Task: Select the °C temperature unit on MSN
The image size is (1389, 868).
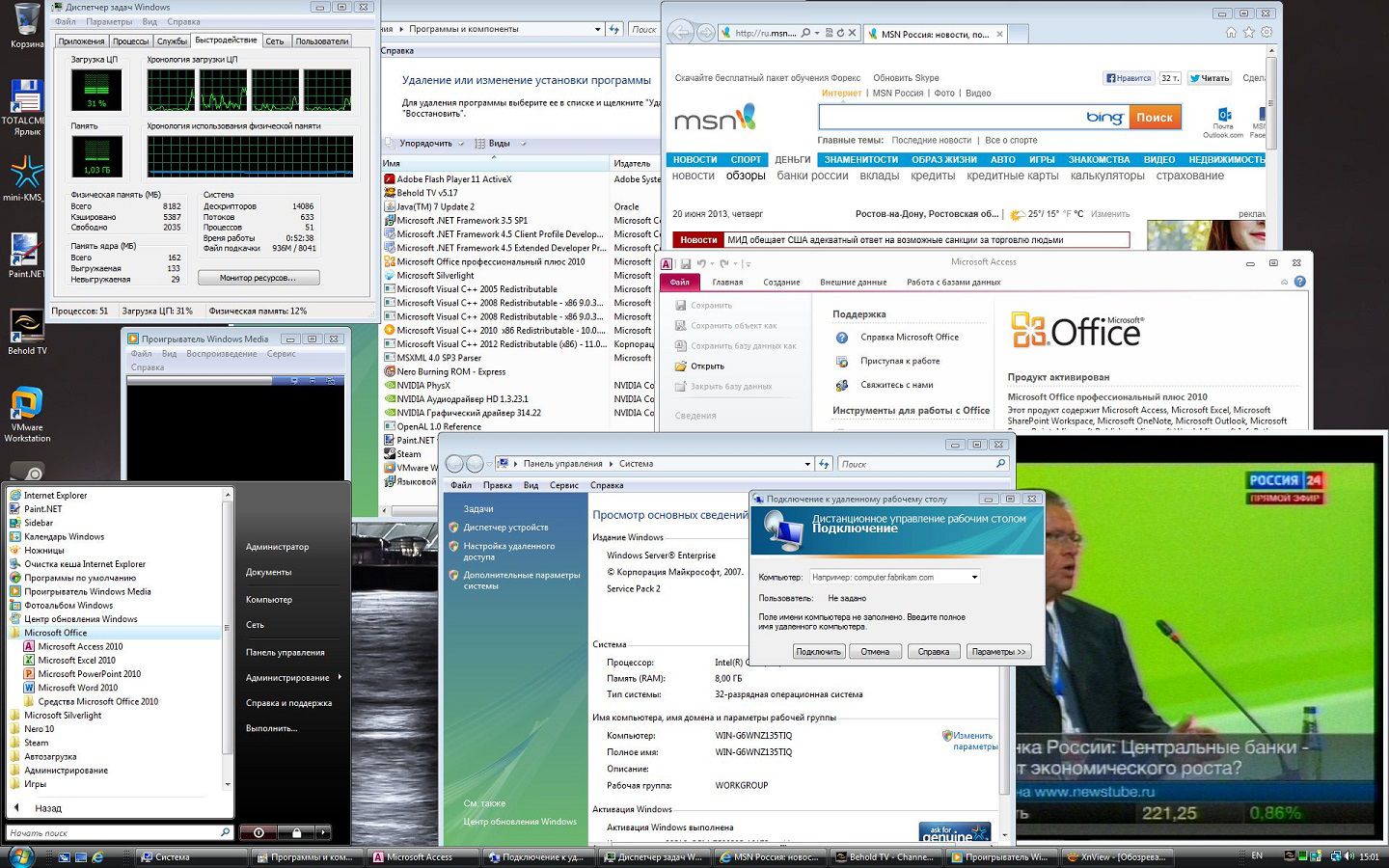Action: pos(1078,214)
